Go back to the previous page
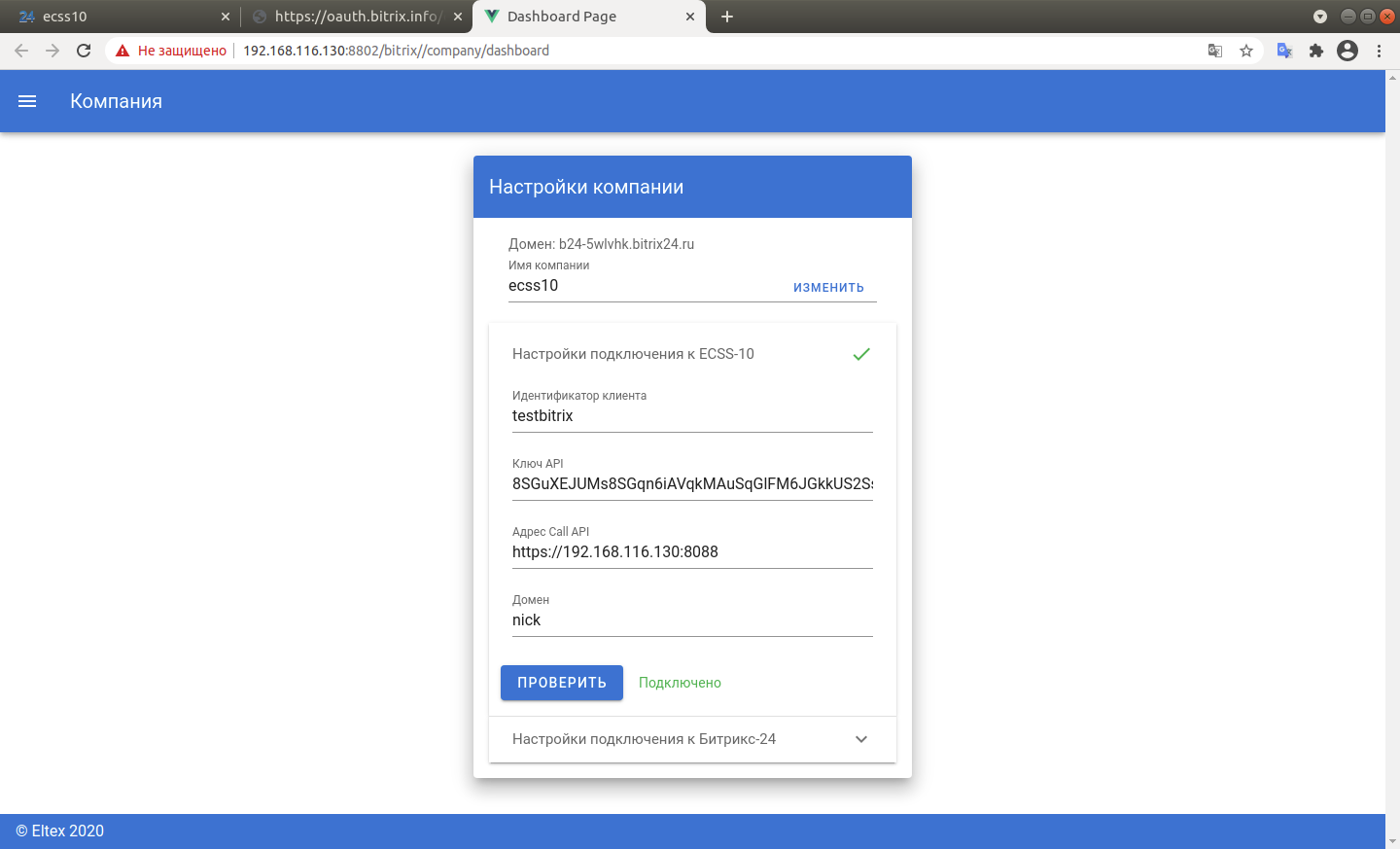This screenshot has height=849, width=1400. [x=21, y=51]
